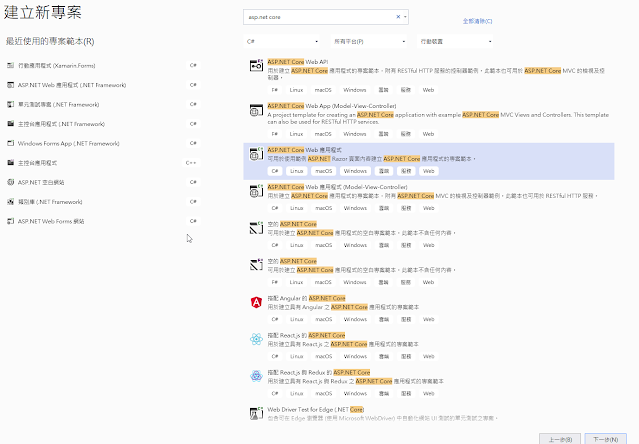Click the ASP.NET 空白網站 globe icon
639x444 pixels.
[11, 182]
